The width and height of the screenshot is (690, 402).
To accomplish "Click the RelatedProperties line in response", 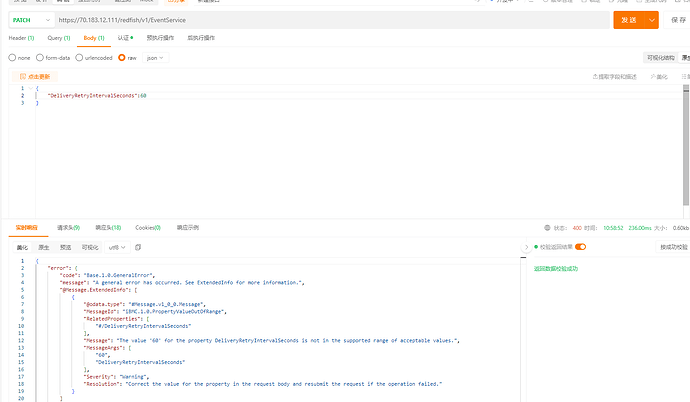I will 116,319.
